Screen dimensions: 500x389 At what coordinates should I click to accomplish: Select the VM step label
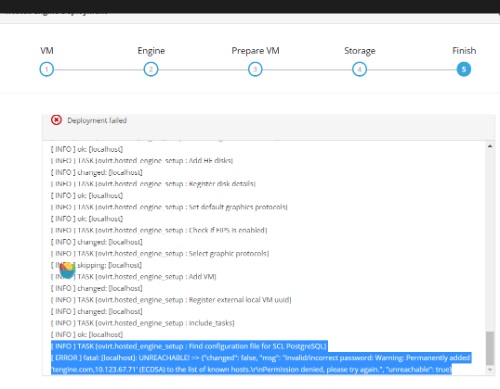pyautogui.click(x=47, y=51)
